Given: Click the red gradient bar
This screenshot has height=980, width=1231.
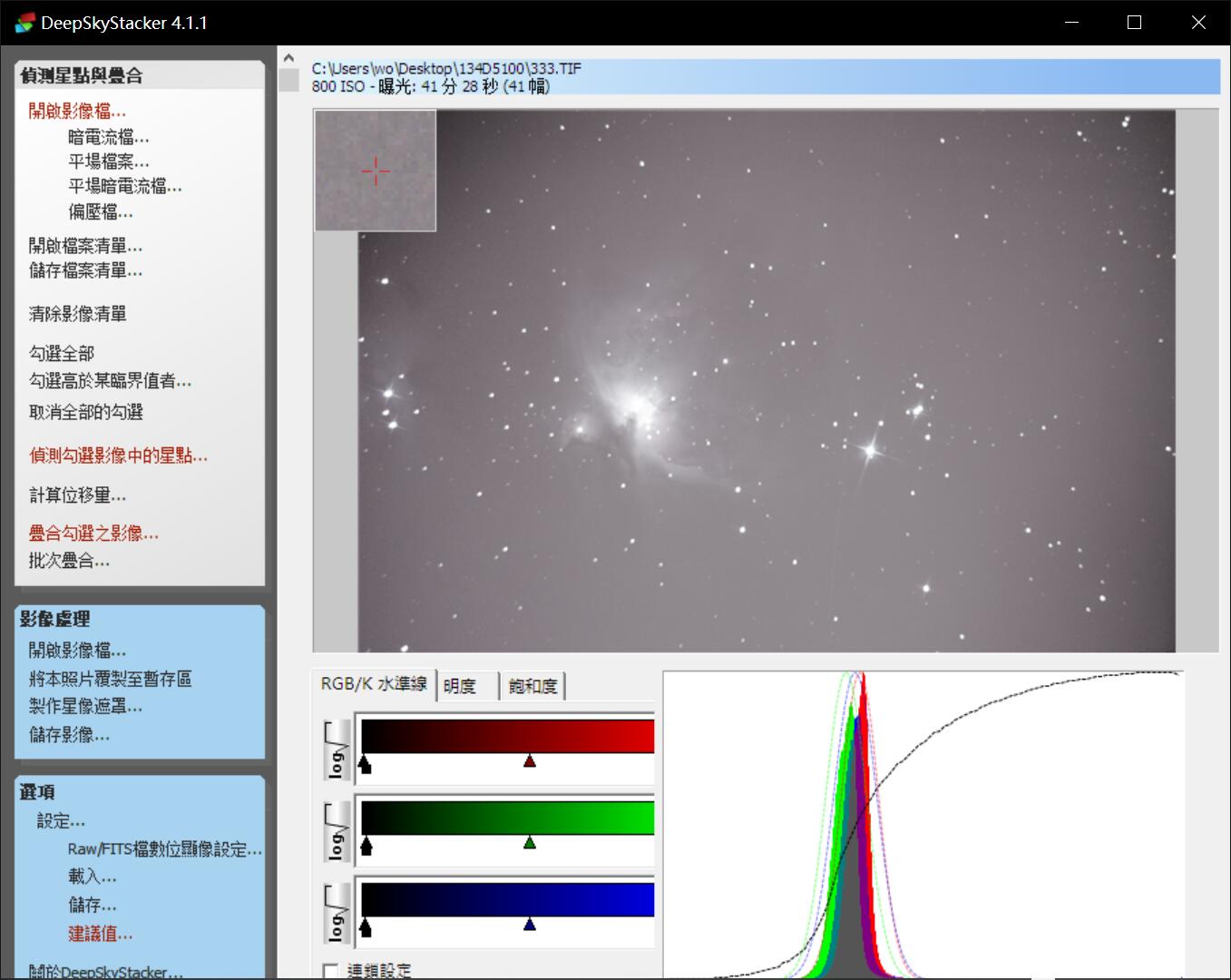Looking at the screenshot, I should (x=507, y=736).
